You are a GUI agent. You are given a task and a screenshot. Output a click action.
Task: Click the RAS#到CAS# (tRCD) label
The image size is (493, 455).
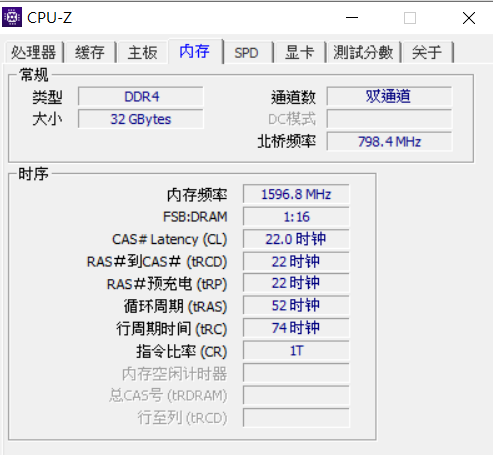pyautogui.click(x=157, y=262)
